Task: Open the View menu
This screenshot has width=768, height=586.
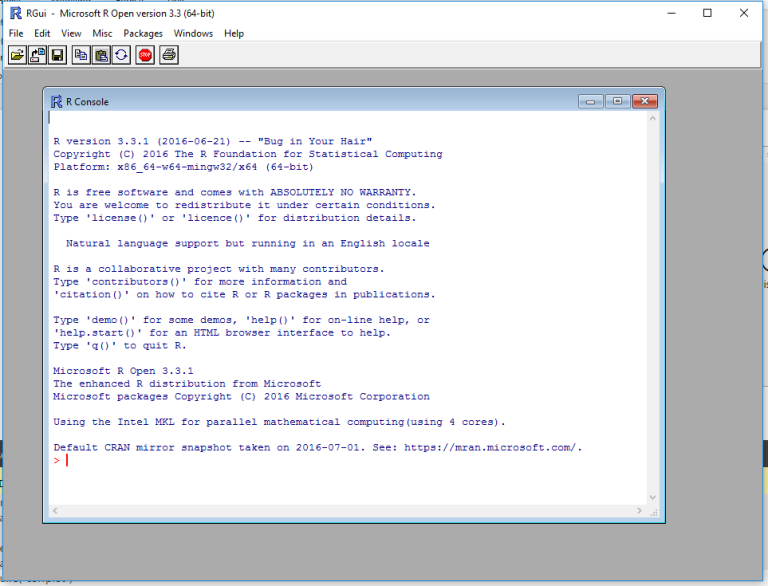Action: 71,33
